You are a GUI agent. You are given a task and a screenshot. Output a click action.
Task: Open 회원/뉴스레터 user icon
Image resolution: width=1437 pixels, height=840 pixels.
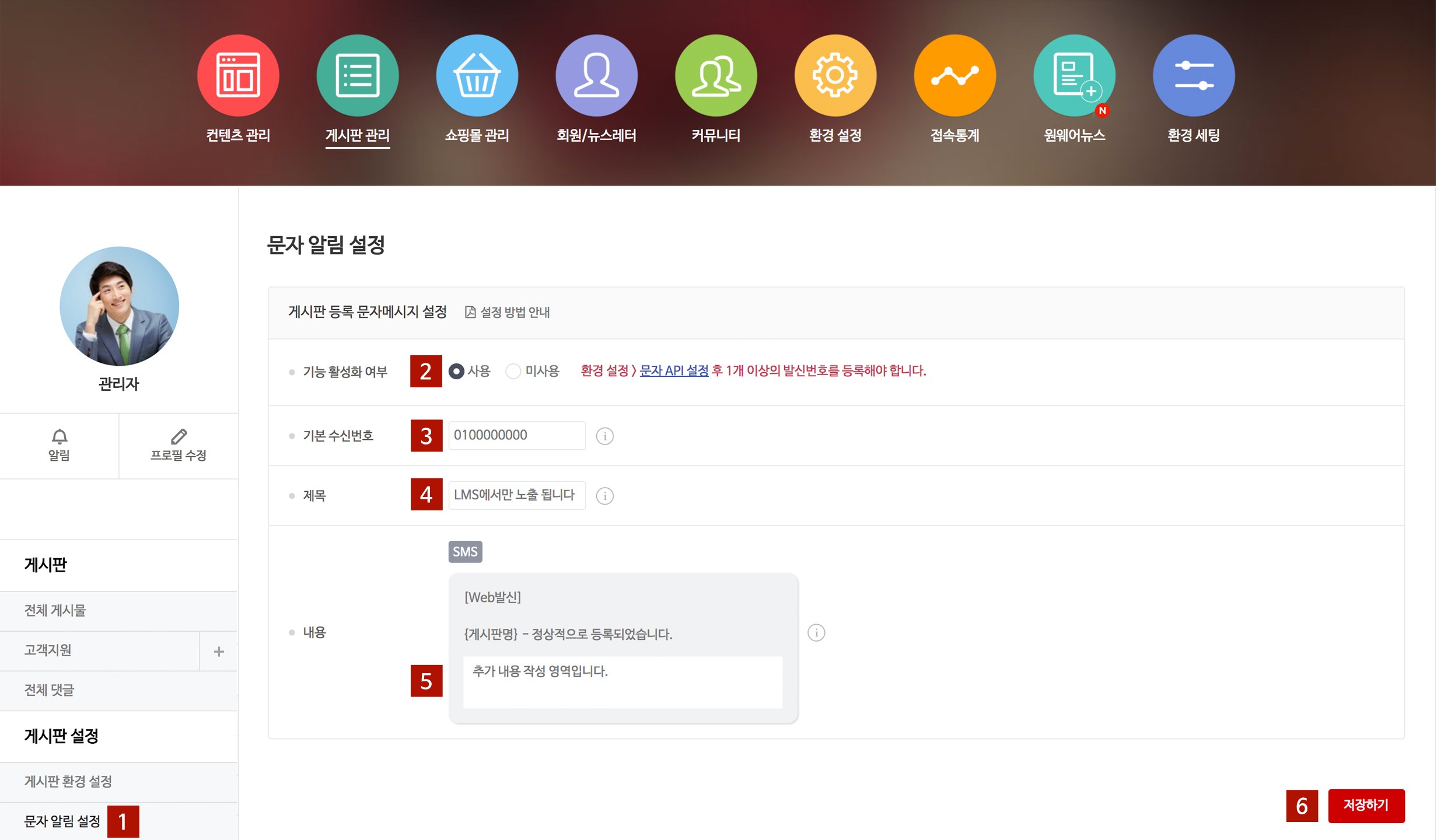tap(596, 75)
